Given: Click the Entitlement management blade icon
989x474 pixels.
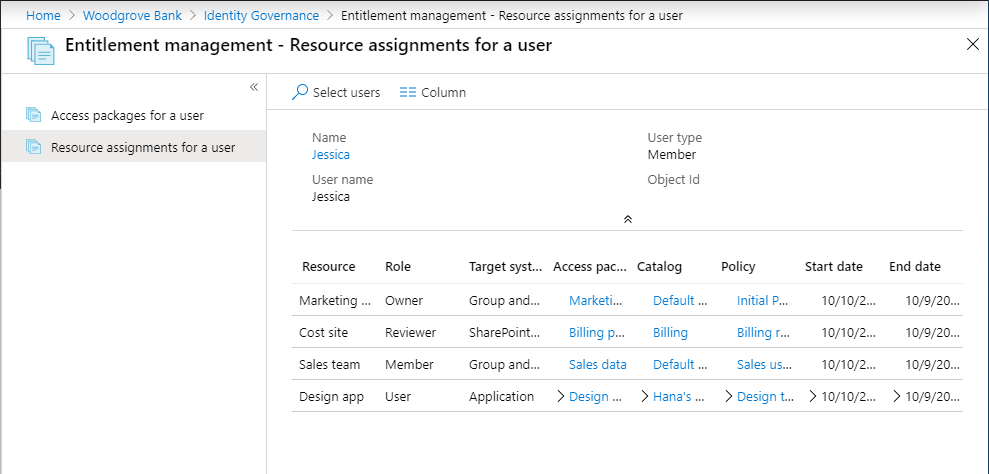Looking at the screenshot, I should click(41, 49).
